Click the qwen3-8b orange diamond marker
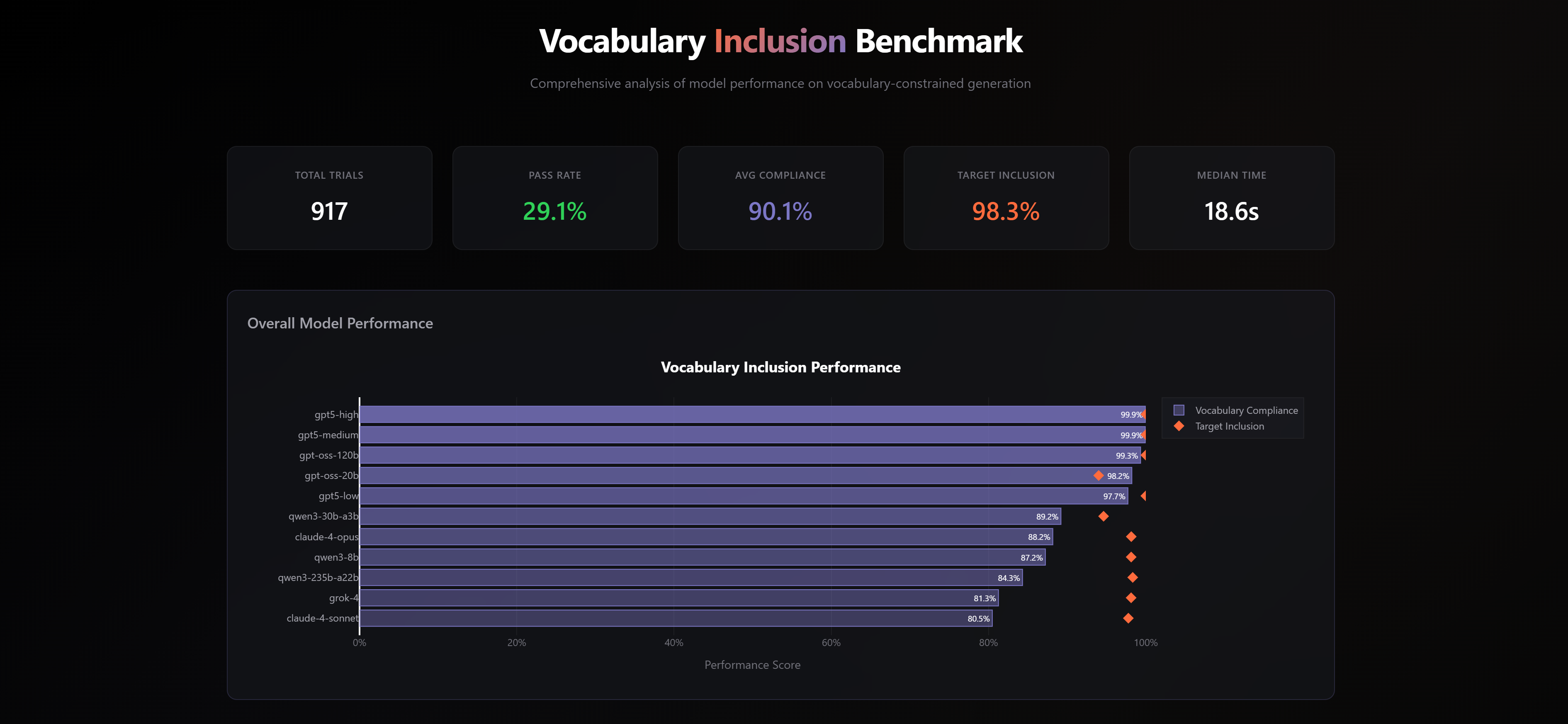This screenshot has height=724, width=1568. tap(1131, 557)
